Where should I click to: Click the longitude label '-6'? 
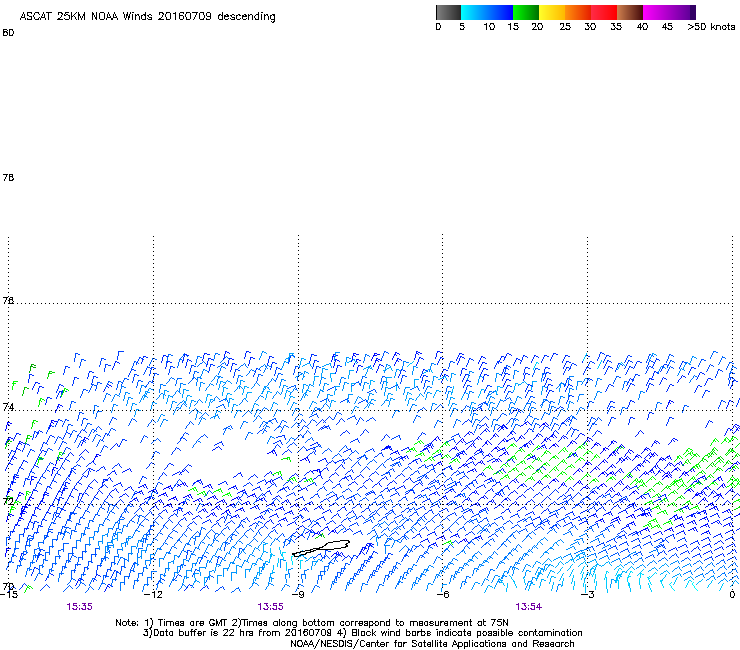(443, 595)
